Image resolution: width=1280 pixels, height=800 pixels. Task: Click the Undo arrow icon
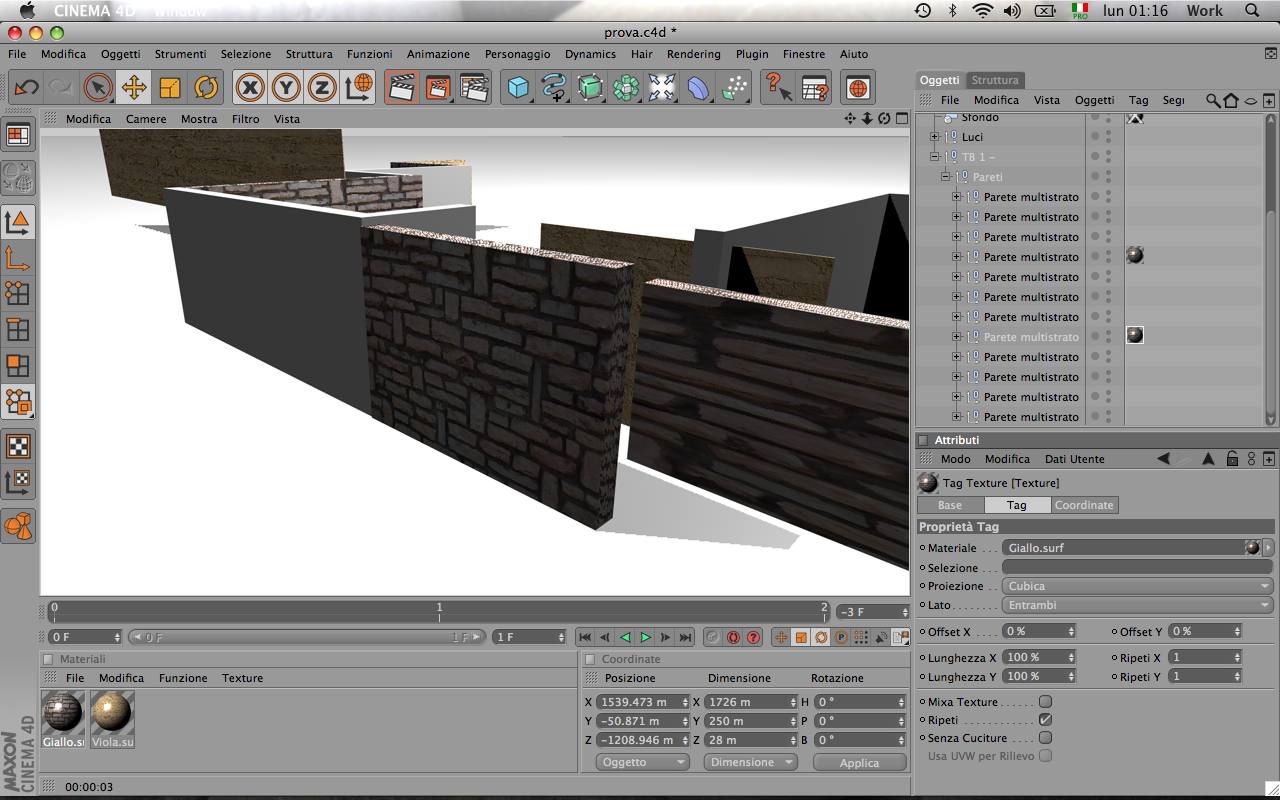pyautogui.click(x=26, y=88)
